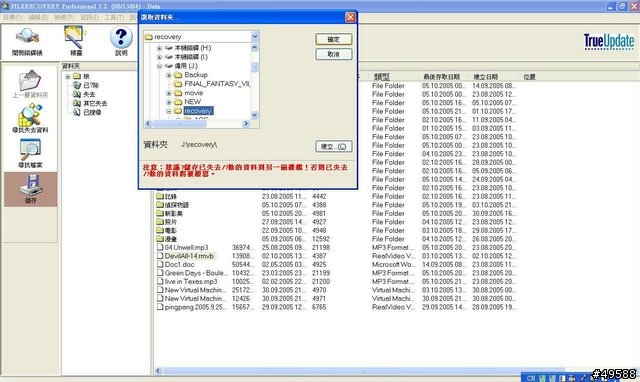Click the drive (I:) icon in dialog

tap(169, 57)
